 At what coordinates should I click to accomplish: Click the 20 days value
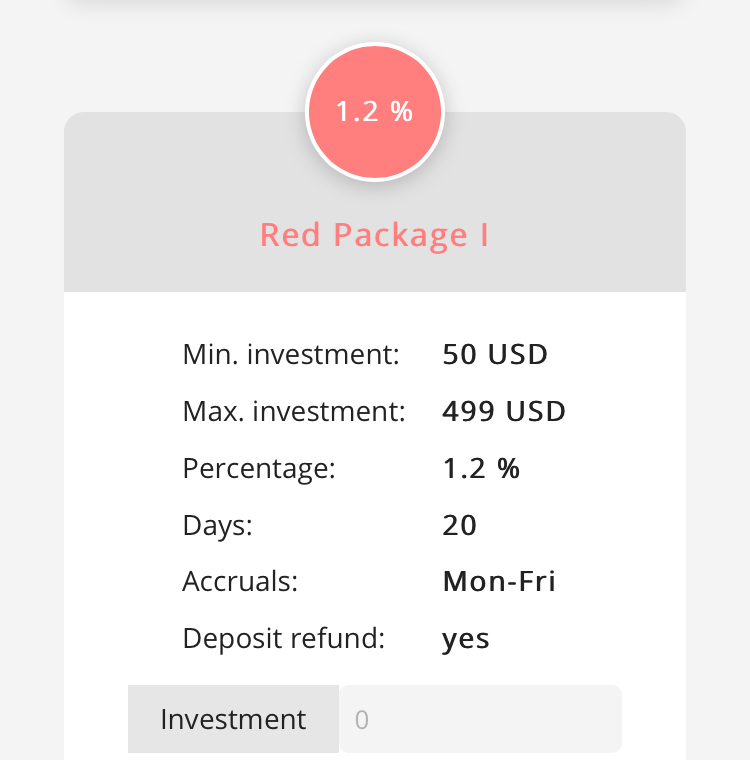tap(460, 525)
